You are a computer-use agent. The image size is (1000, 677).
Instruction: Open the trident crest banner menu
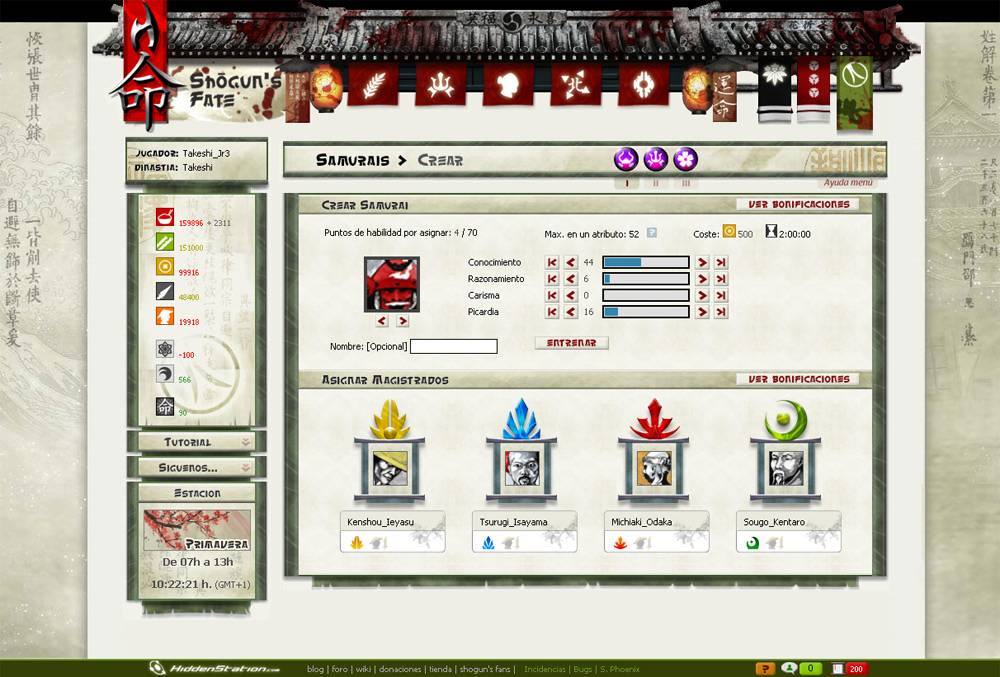tap(441, 84)
